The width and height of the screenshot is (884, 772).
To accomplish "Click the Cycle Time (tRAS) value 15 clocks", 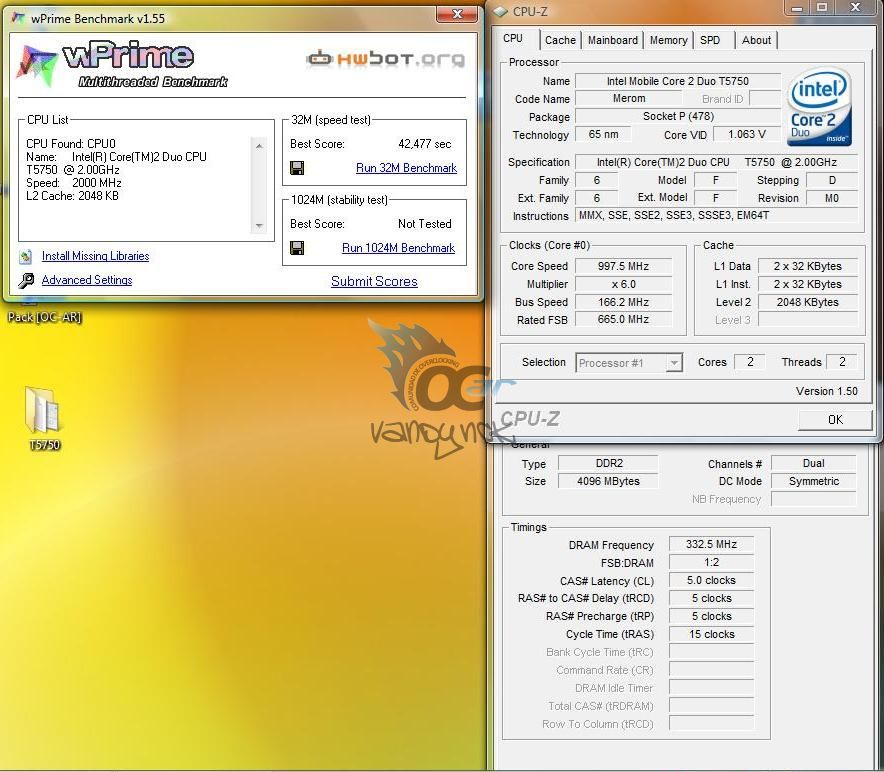I will point(711,634).
